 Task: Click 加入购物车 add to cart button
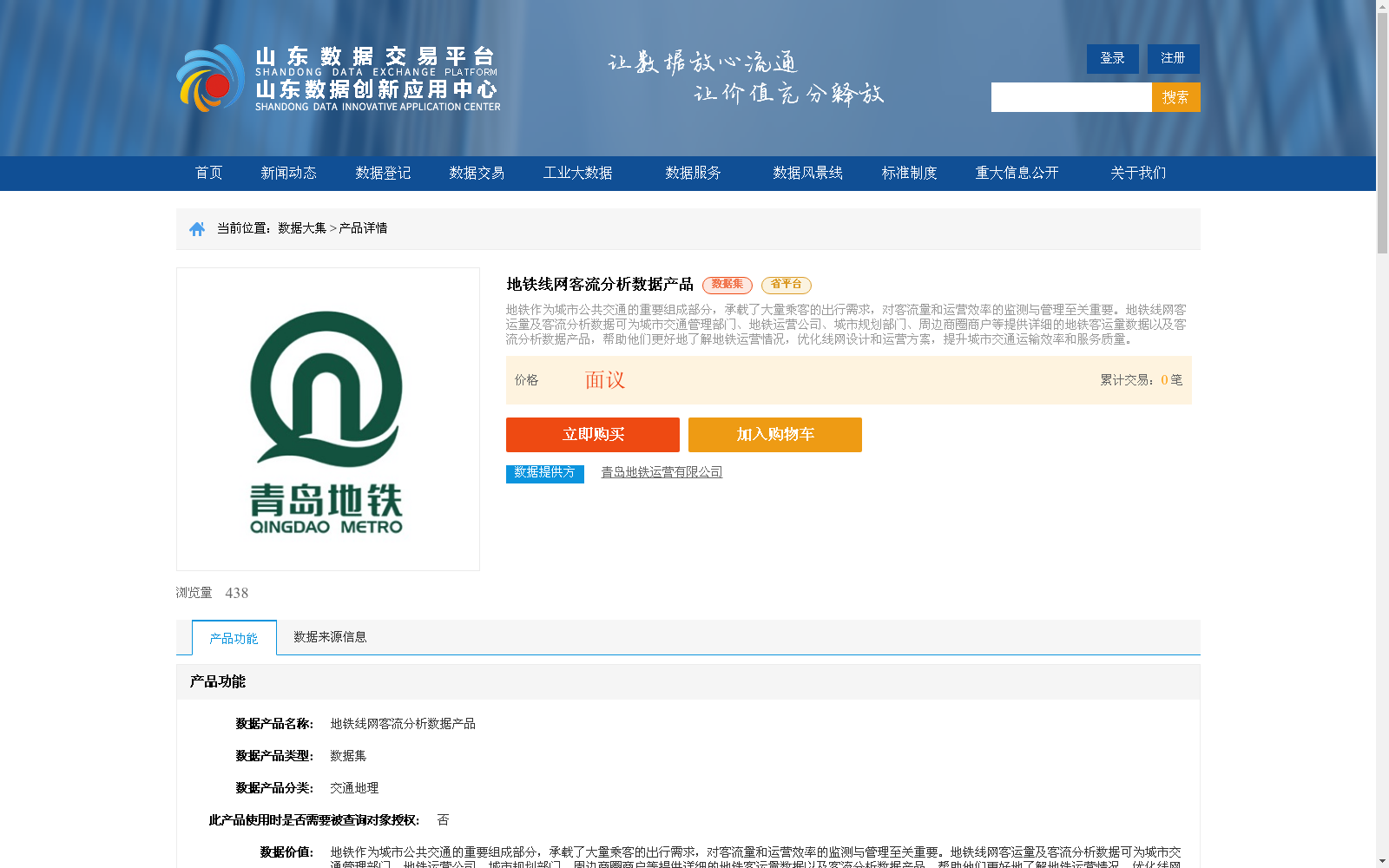[775, 435]
